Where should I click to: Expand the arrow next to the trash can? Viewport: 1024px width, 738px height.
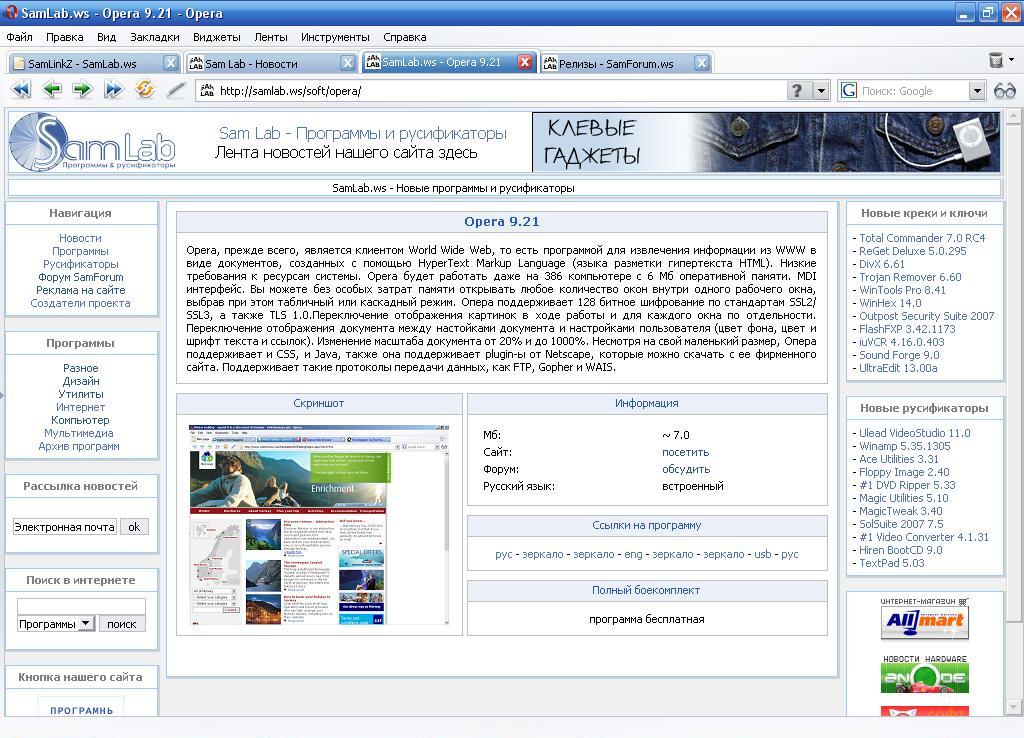[1012, 59]
